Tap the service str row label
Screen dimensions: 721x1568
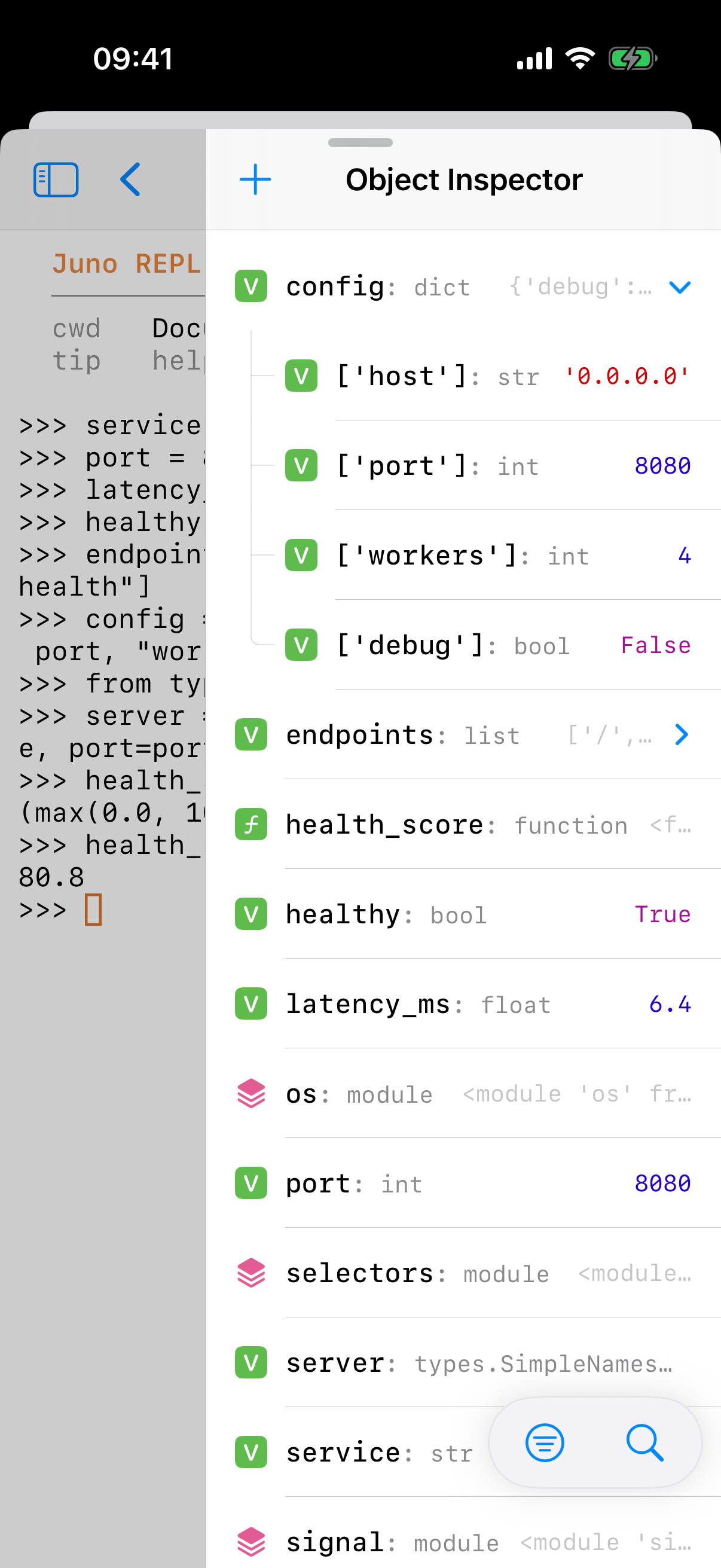[x=380, y=1453]
